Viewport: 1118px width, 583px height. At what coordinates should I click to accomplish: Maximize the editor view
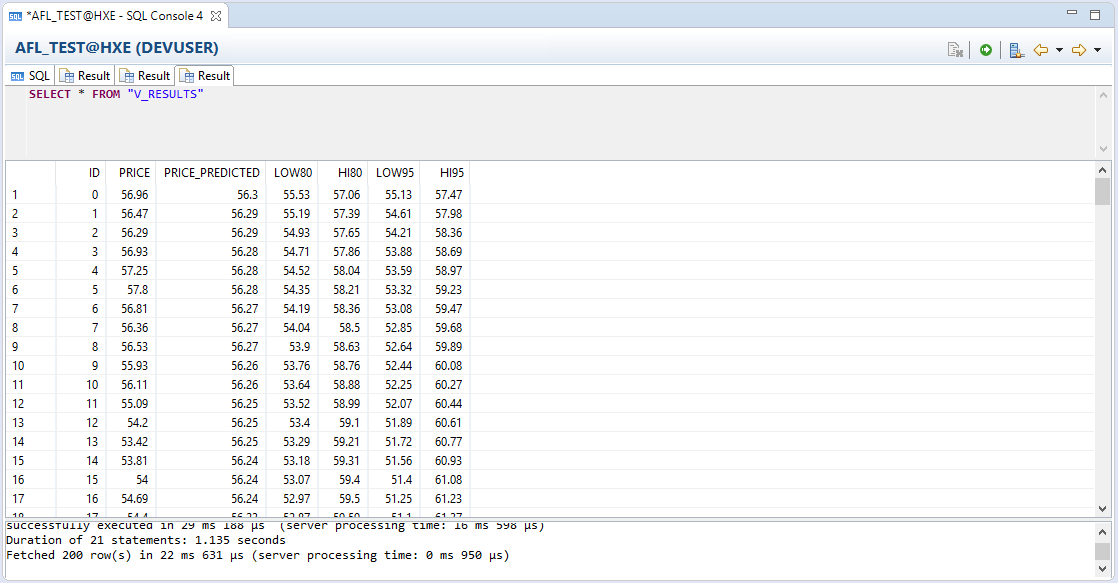click(x=1095, y=14)
